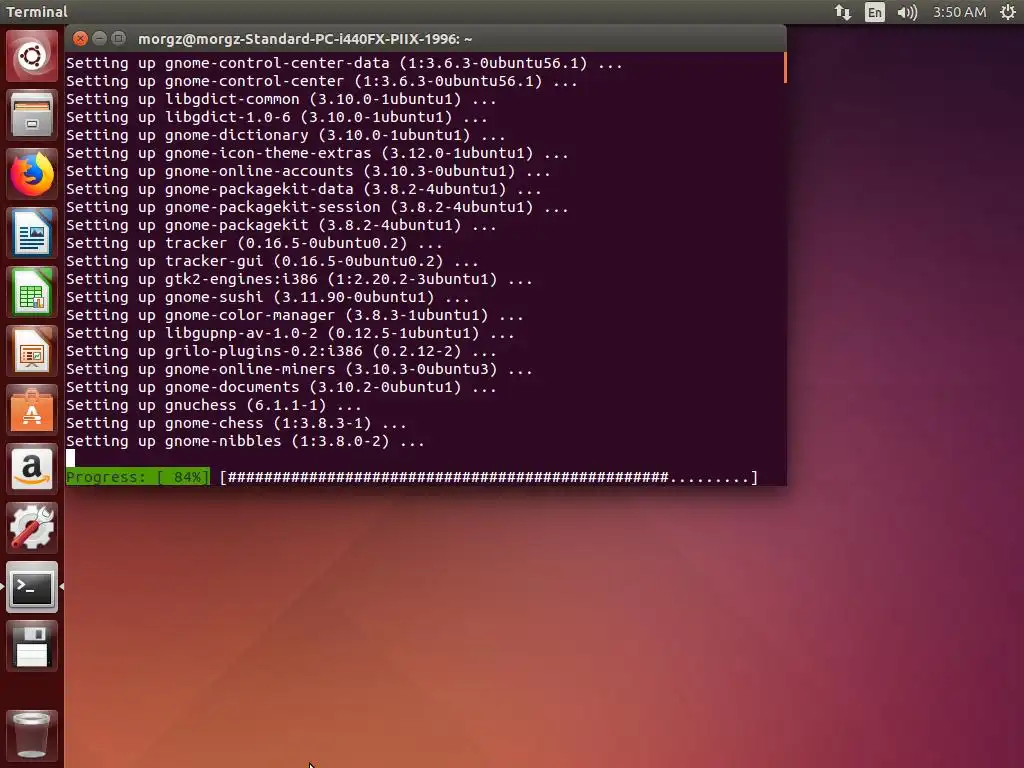Close the terminal window
Screen dimensions: 1024x768
click(80, 39)
